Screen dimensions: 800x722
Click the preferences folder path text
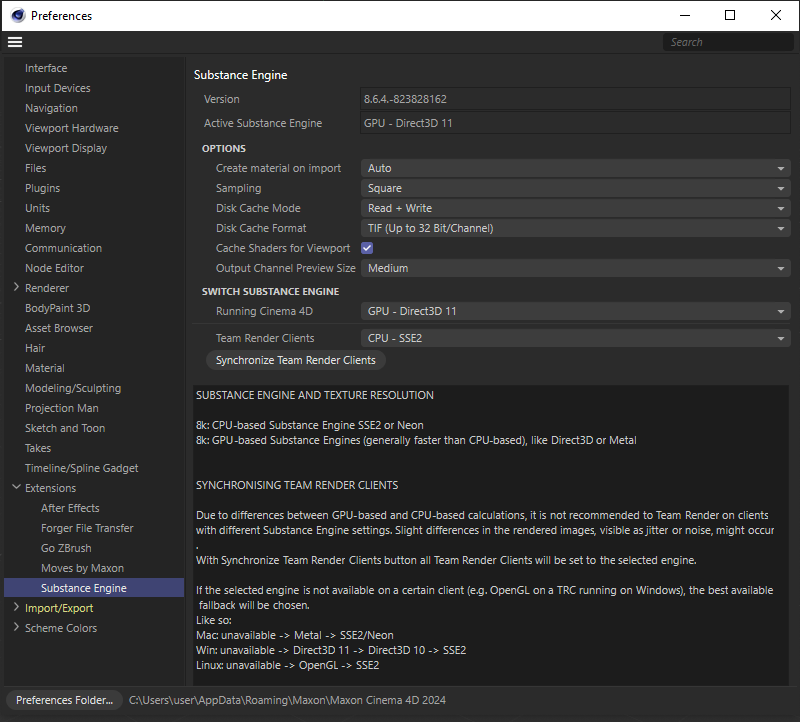point(287,700)
